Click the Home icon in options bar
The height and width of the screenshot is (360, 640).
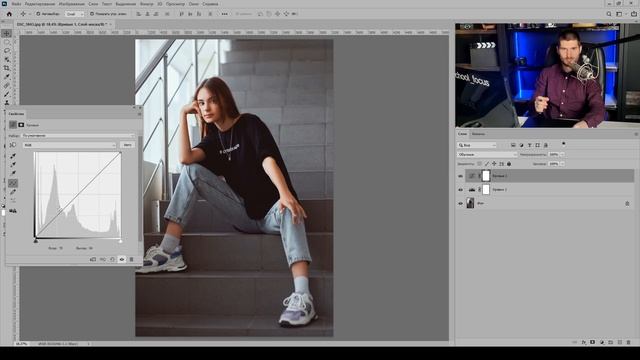click(x=9, y=14)
